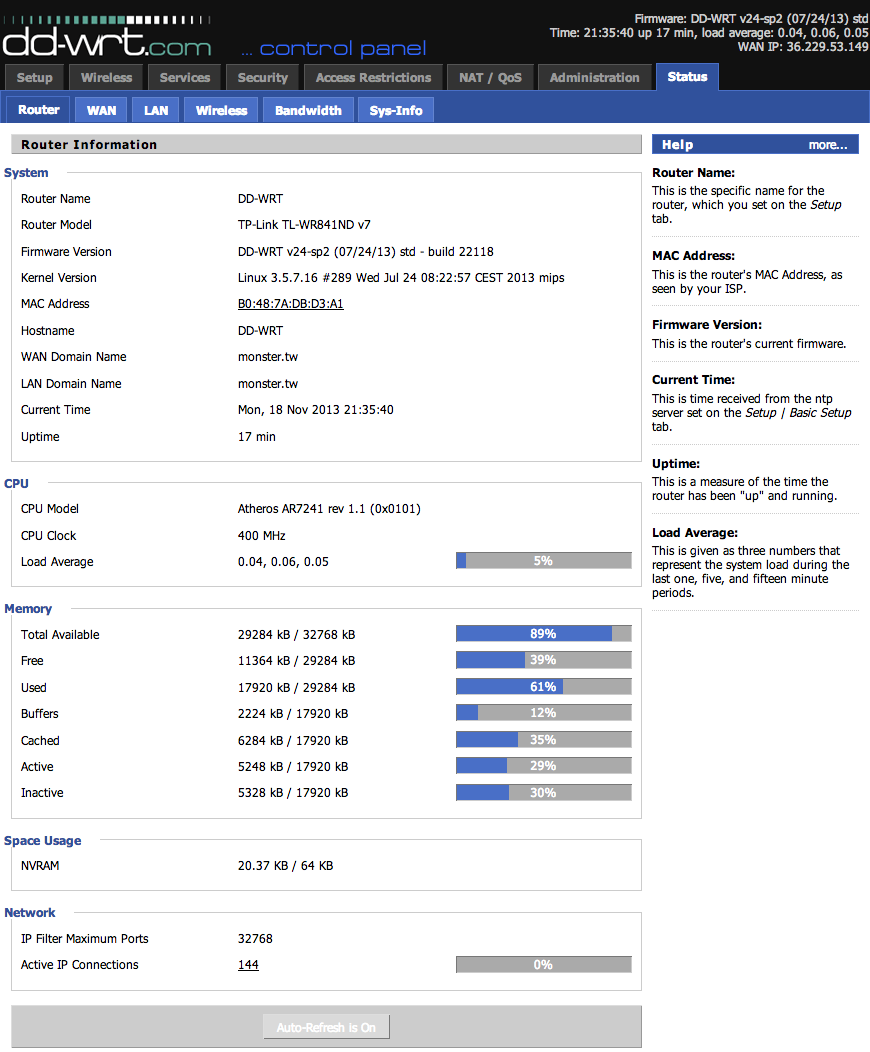The image size is (870, 1052).
Task: Click the Status tab
Action: (687, 77)
